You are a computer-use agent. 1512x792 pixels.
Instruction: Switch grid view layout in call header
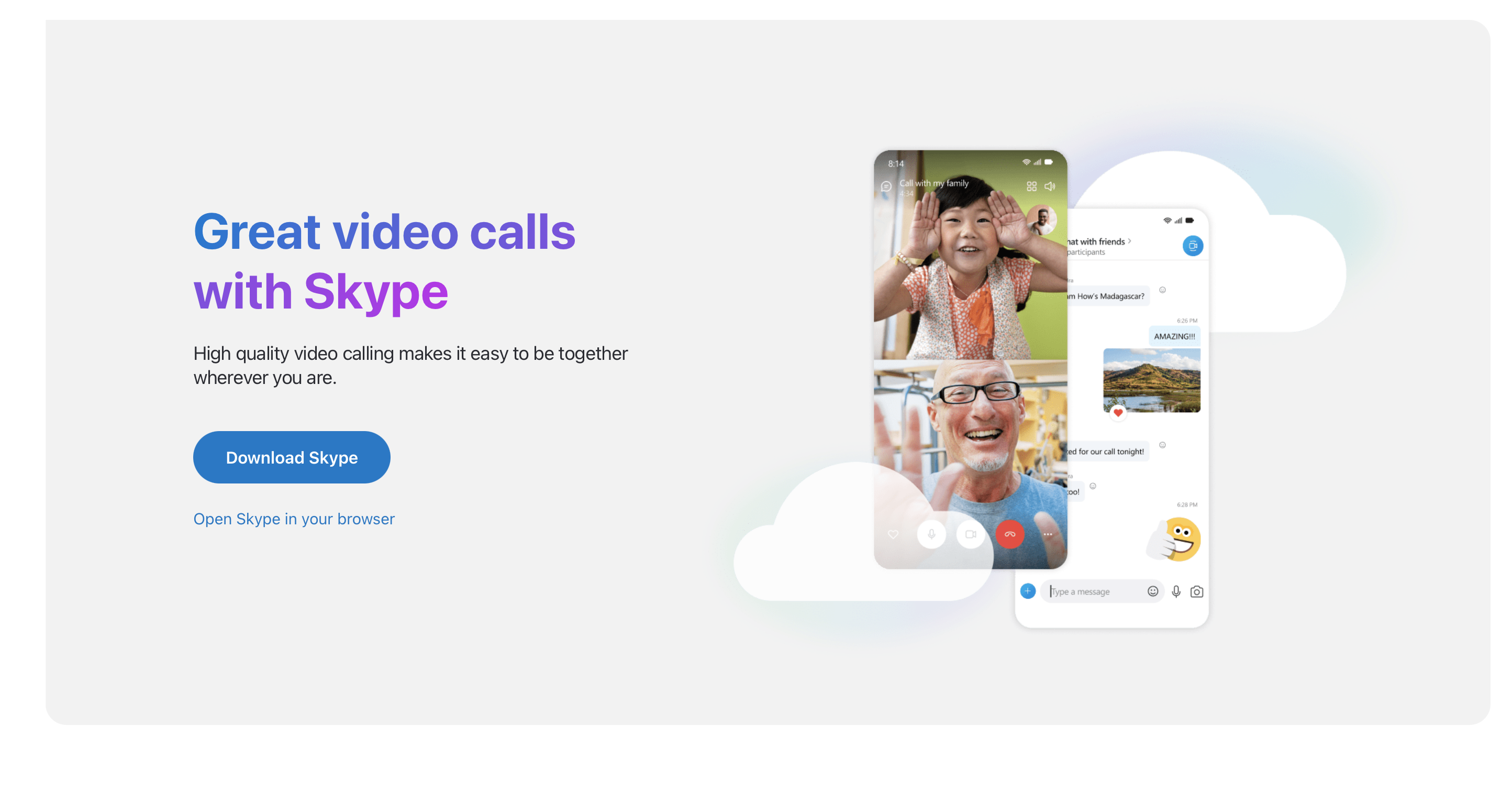(1031, 186)
